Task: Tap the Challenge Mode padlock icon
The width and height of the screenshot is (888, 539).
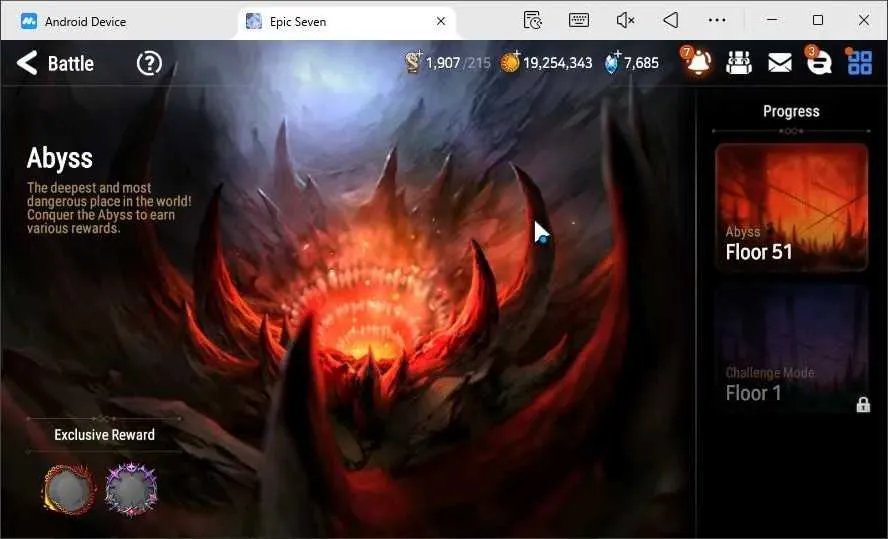Action: pyautogui.click(x=863, y=404)
